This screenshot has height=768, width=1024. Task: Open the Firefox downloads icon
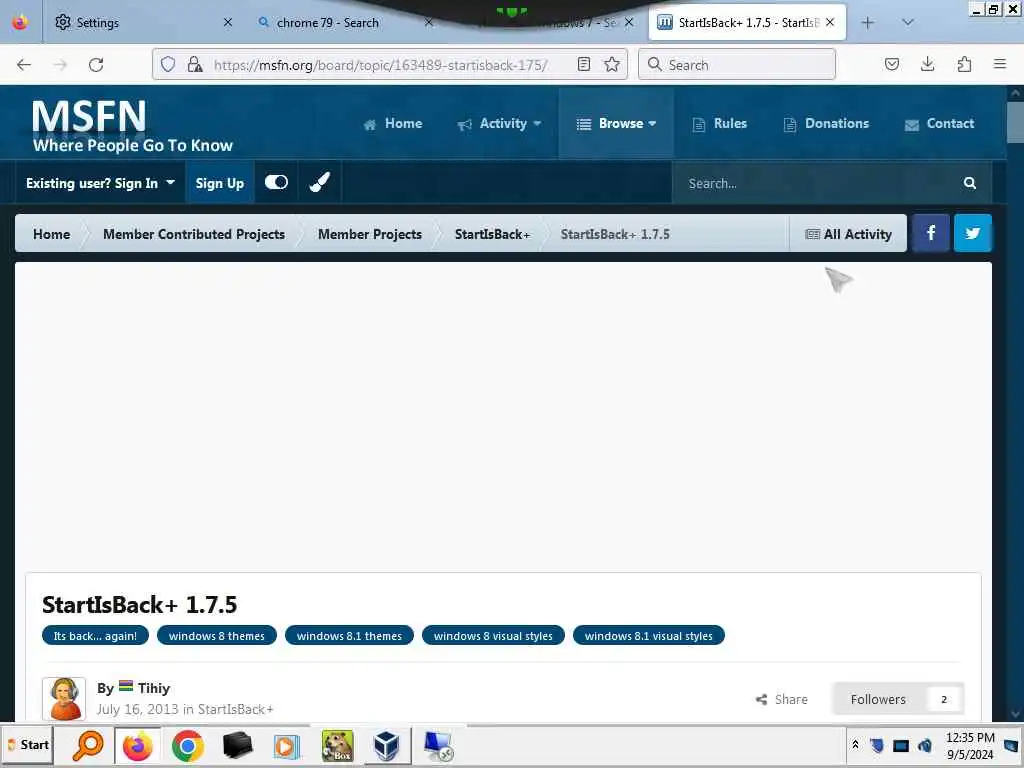pyautogui.click(x=927, y=64)
